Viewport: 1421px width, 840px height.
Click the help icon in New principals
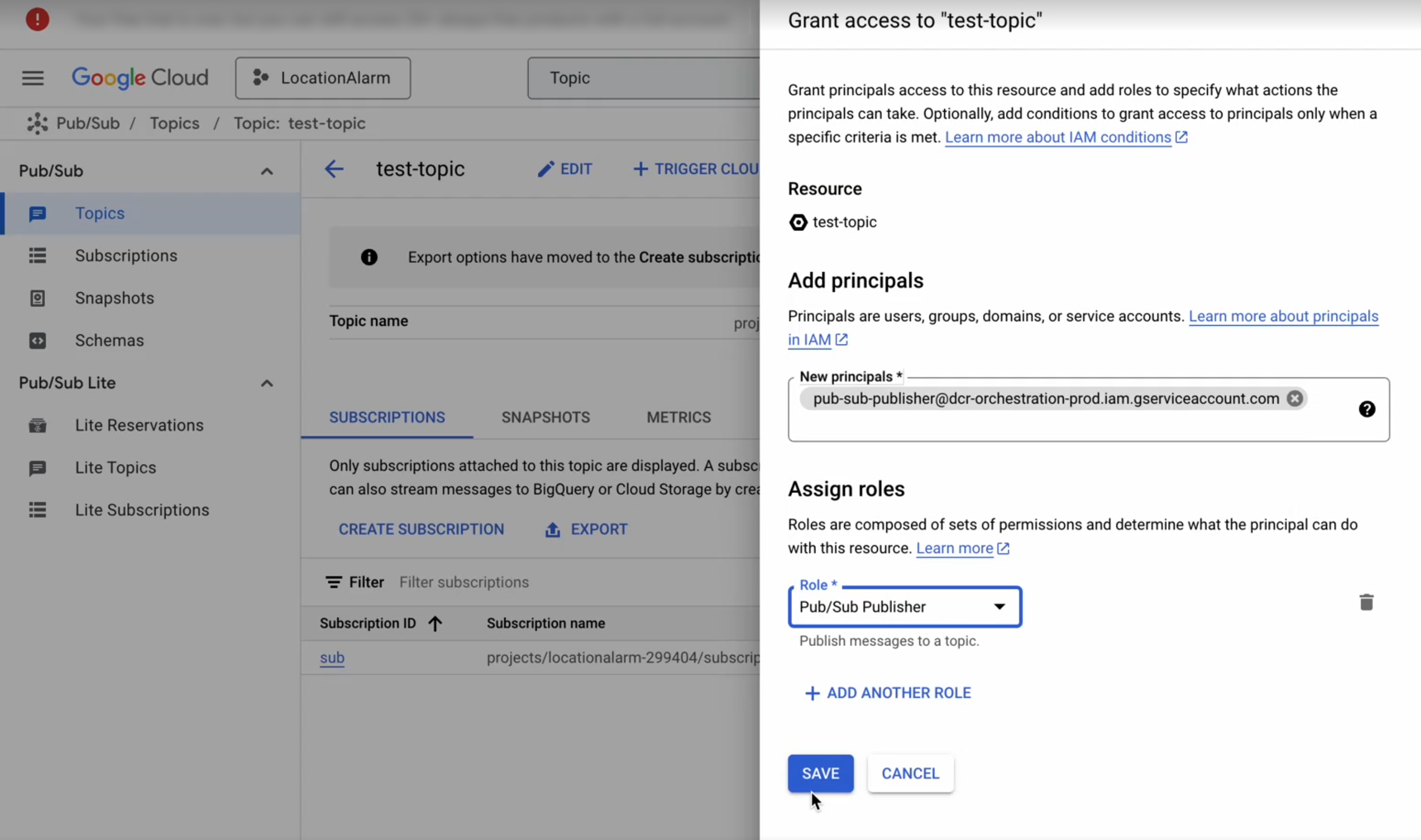click(1367, 409)
